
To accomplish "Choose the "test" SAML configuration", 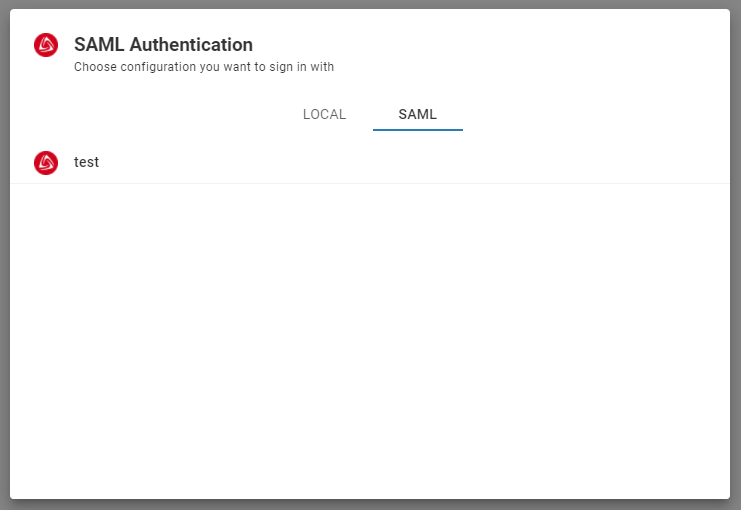I will (x=370, y=163).
